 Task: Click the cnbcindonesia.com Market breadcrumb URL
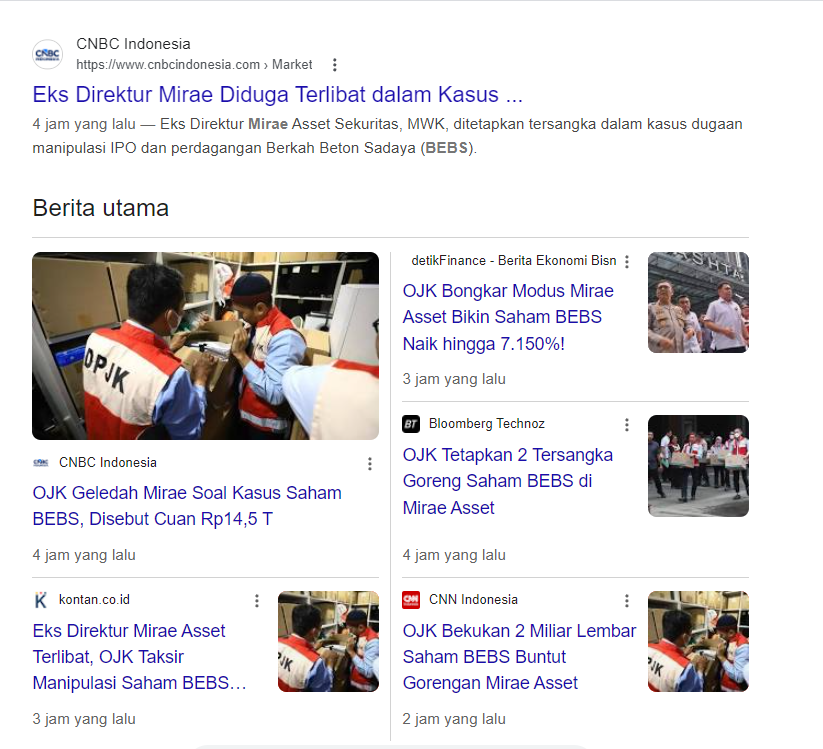pos(194,65)
